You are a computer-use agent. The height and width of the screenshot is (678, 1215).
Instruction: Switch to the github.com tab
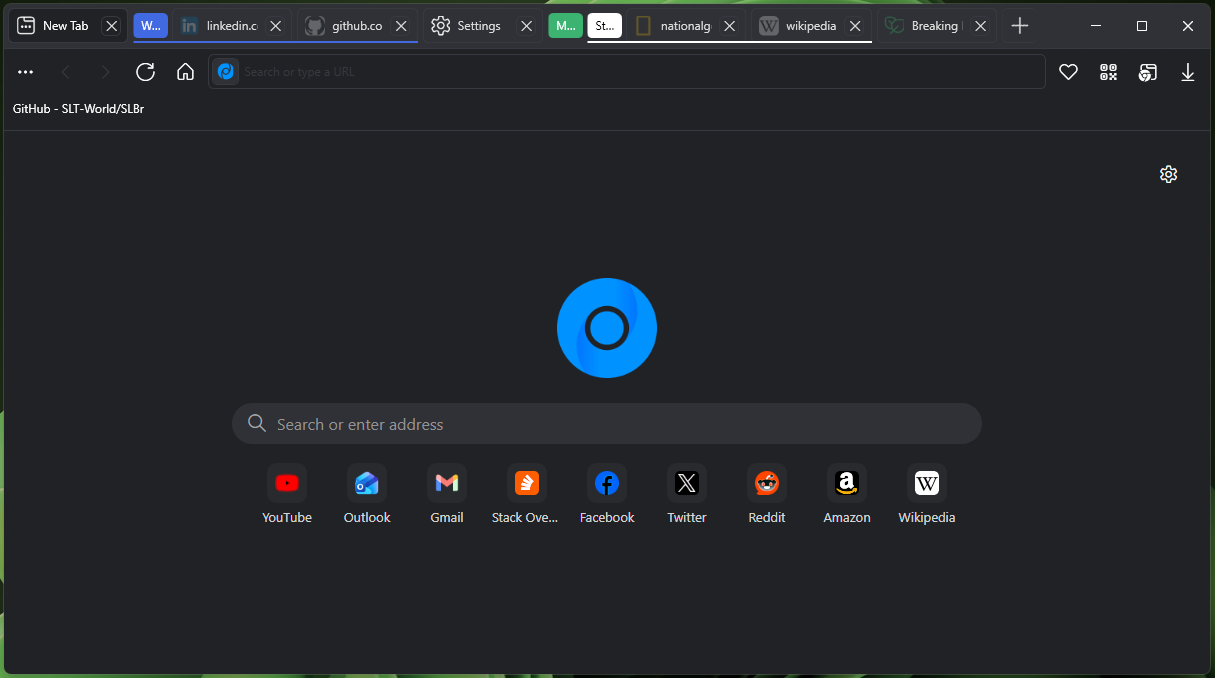click(357, 26)
